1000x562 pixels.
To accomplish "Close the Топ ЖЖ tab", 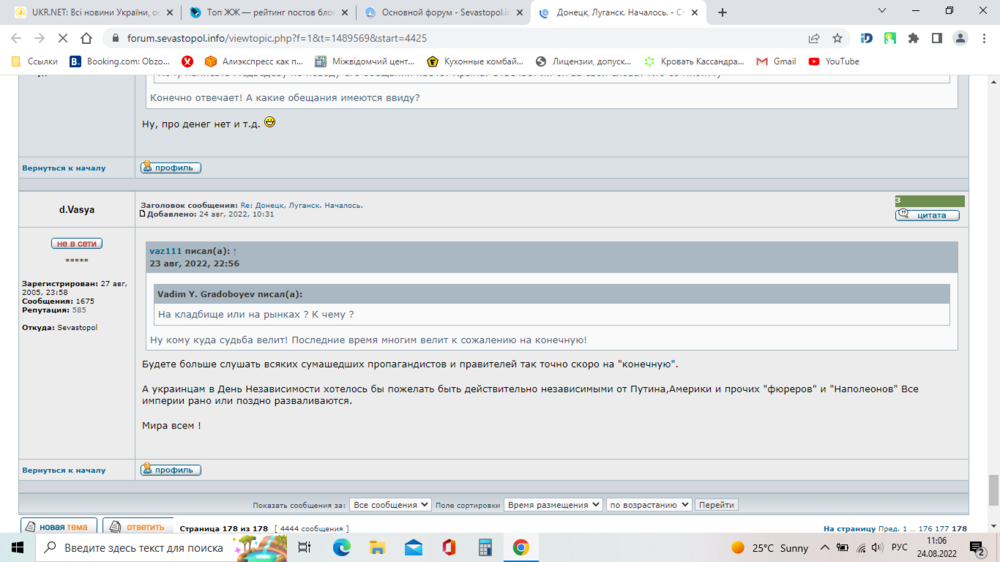I will (x=345, y=12).
